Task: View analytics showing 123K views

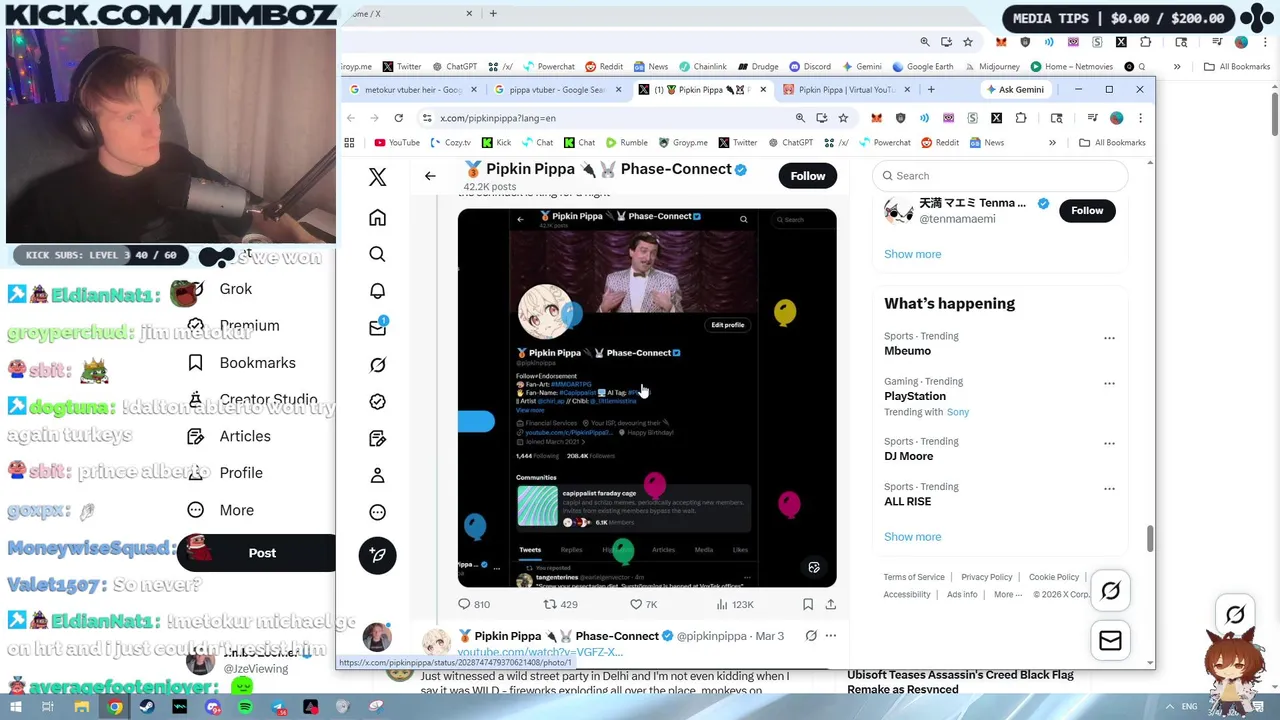Action: (x=735, y=604)
